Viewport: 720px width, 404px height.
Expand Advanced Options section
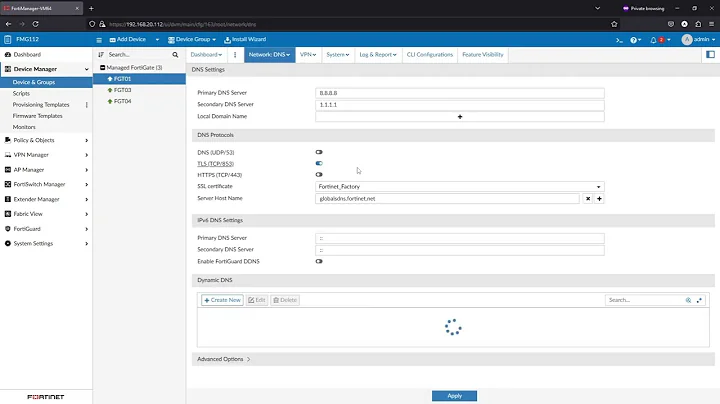coord(224,359)
